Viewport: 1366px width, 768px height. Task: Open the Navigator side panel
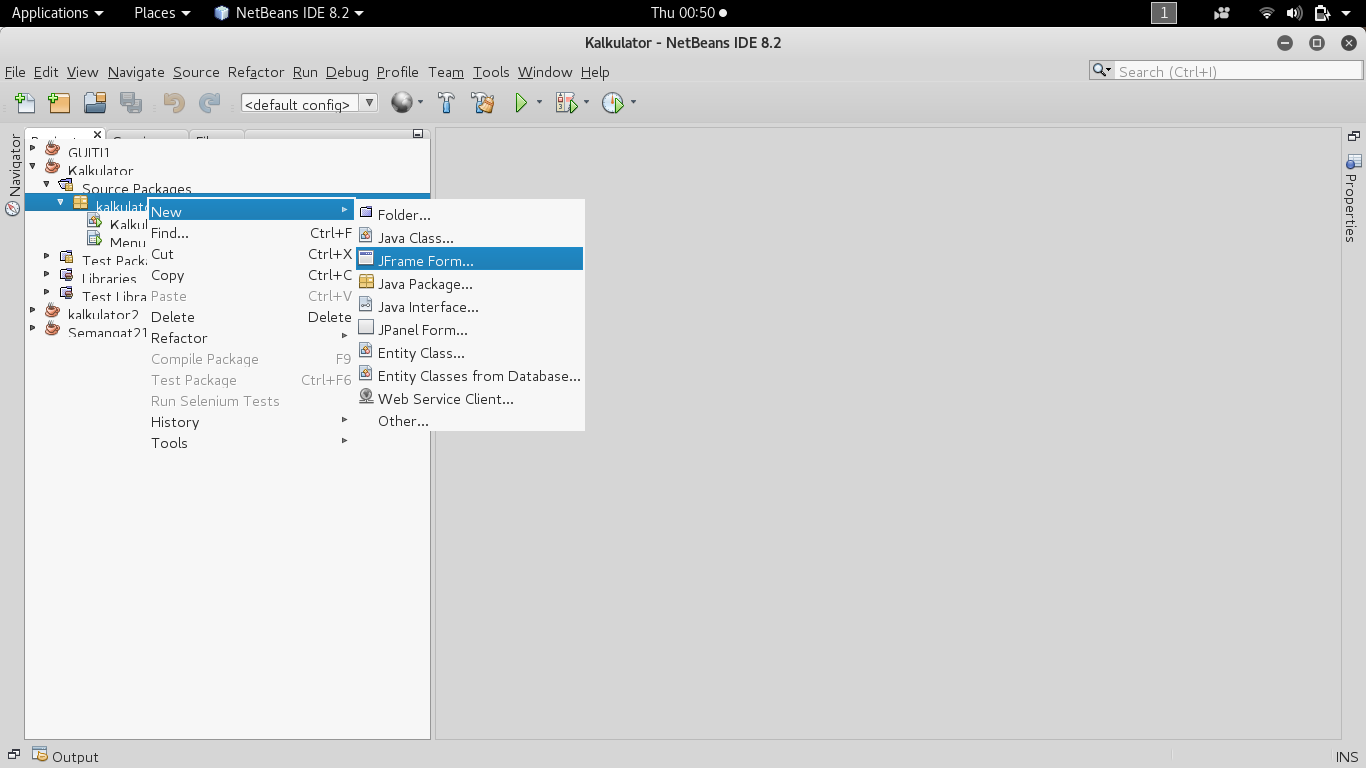click(13, 176)
